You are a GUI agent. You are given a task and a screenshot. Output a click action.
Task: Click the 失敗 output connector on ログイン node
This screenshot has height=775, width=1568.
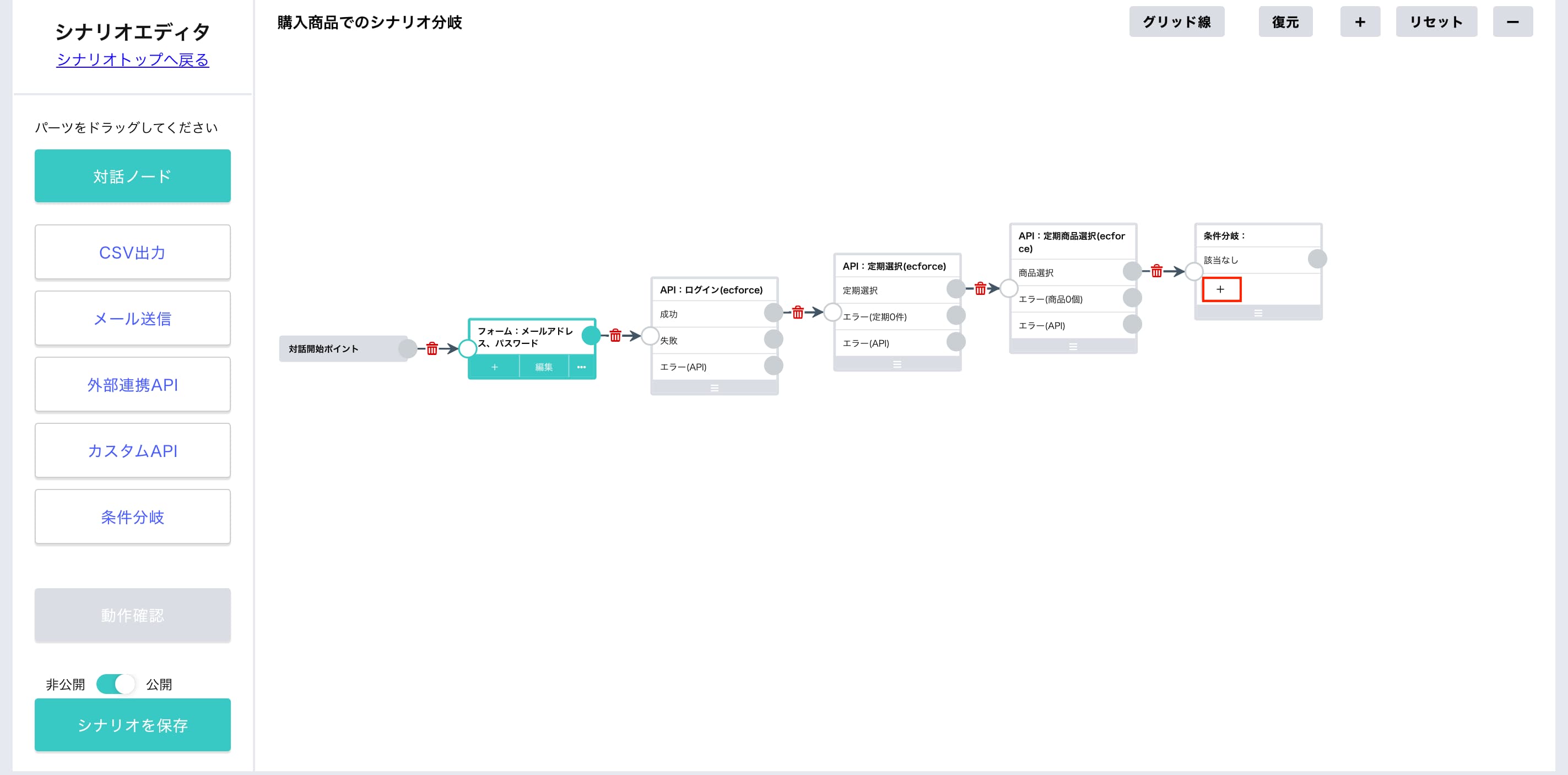773,339
